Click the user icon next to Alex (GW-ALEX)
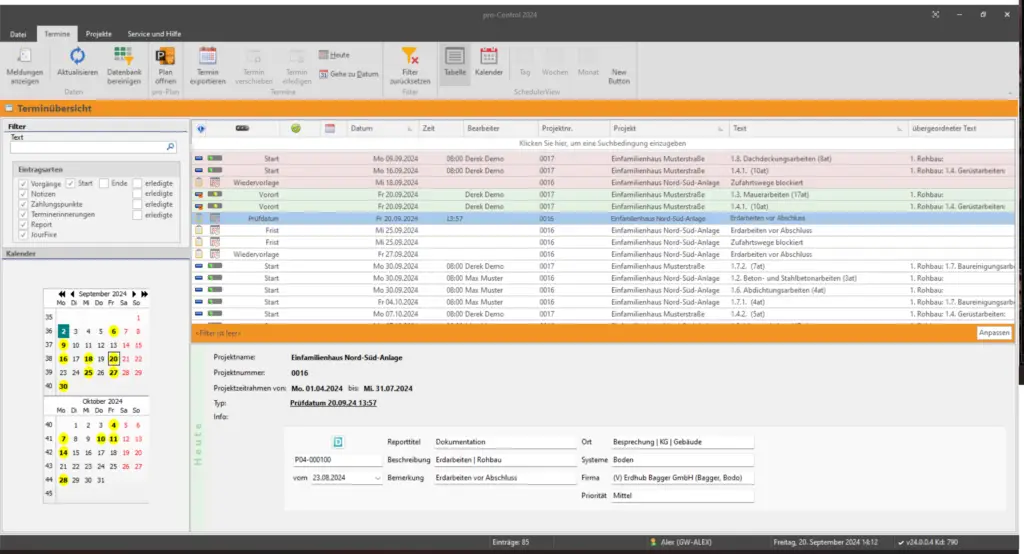This screenshot has width=1024, height=554. (652, 542)
